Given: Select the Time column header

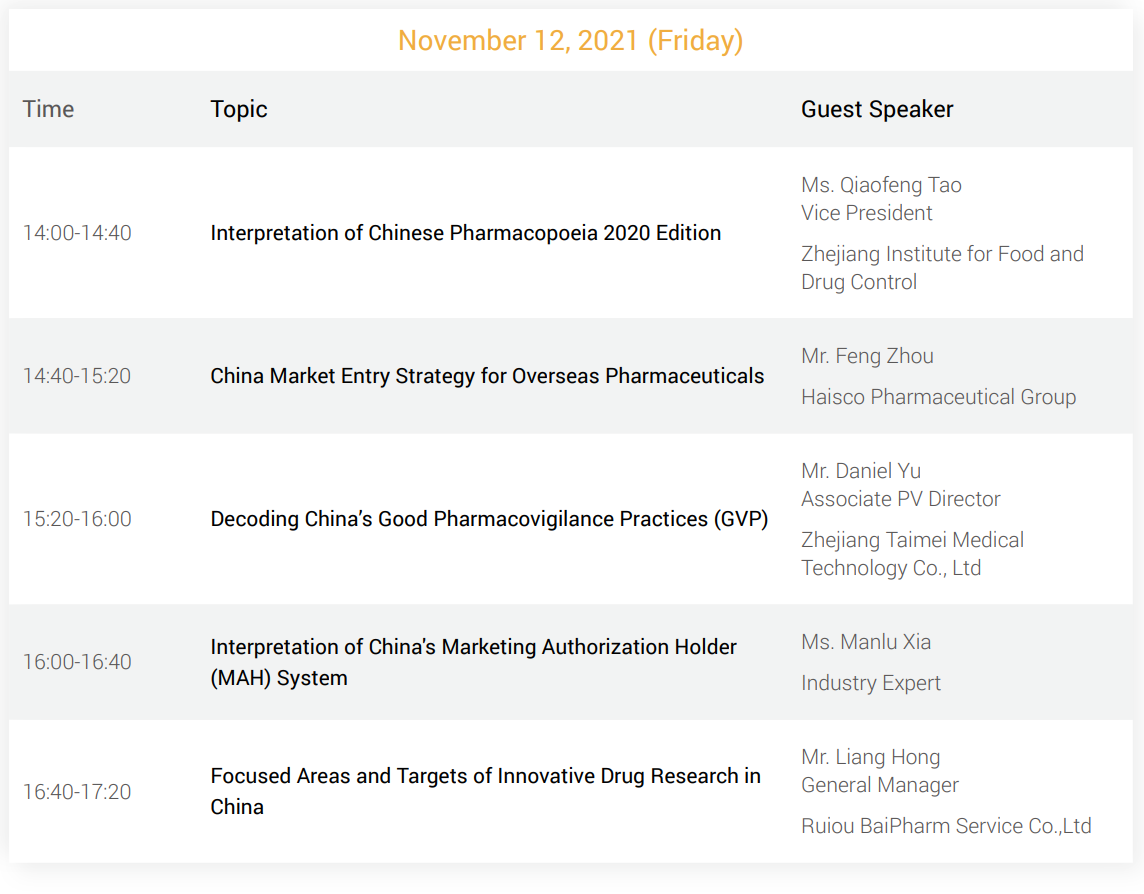Looking at the screenshot, I should (48, 109).
